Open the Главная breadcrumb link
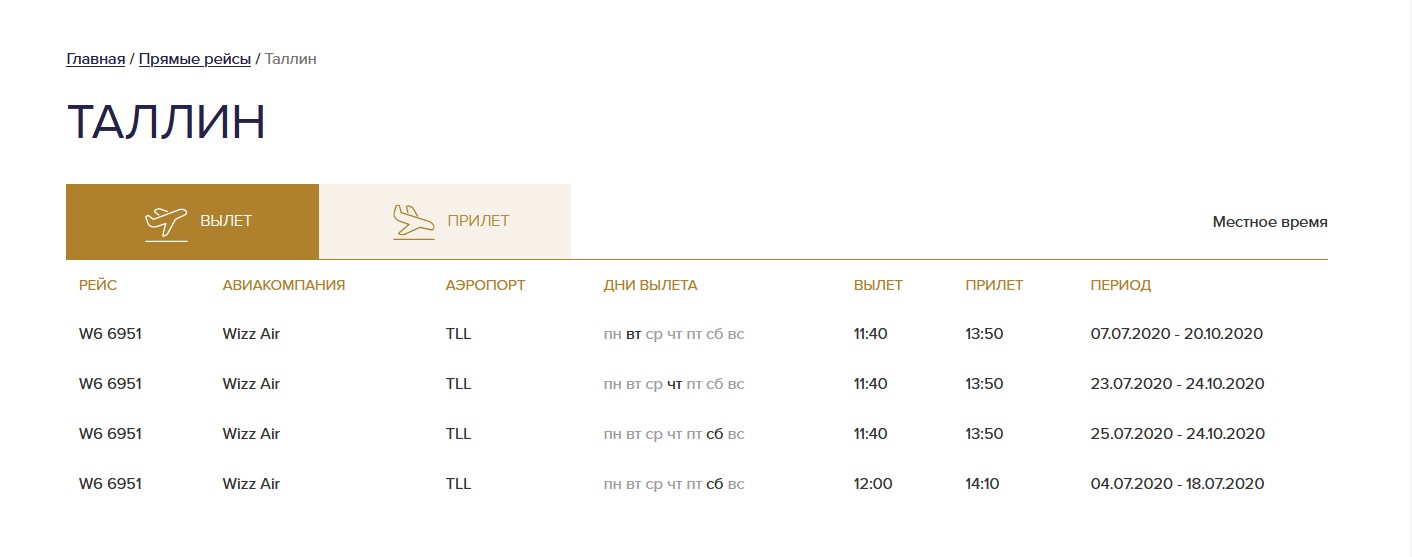This screenshot has width=1412, height=557. click(x=96, y=59)
